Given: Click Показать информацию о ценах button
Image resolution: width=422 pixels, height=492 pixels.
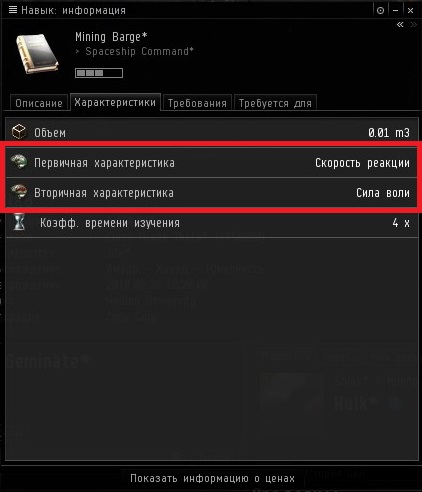Looking at the screenshot, I should [212, 478].
